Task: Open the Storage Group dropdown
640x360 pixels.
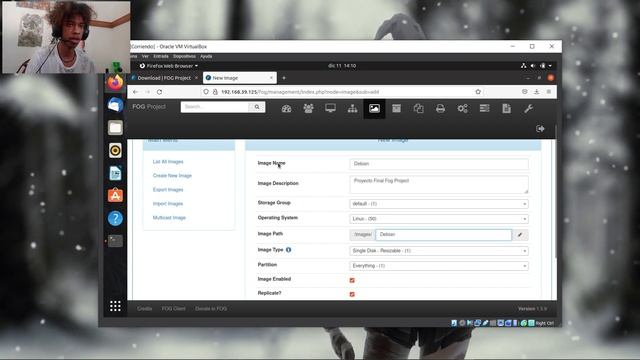Action: click(439, 204)
